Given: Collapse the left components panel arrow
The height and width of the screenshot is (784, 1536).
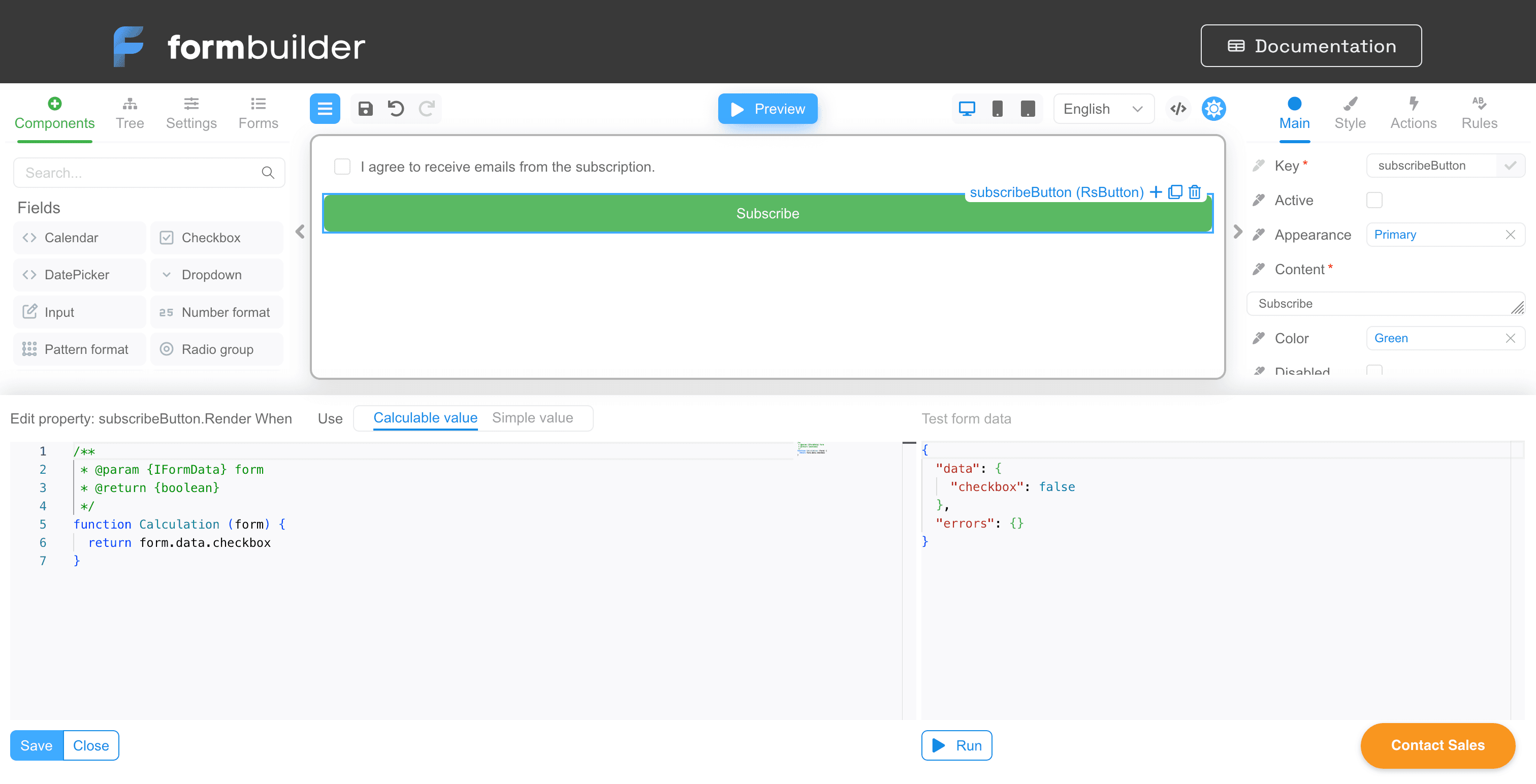Looking at the screenshot, I should pos(300,232).
